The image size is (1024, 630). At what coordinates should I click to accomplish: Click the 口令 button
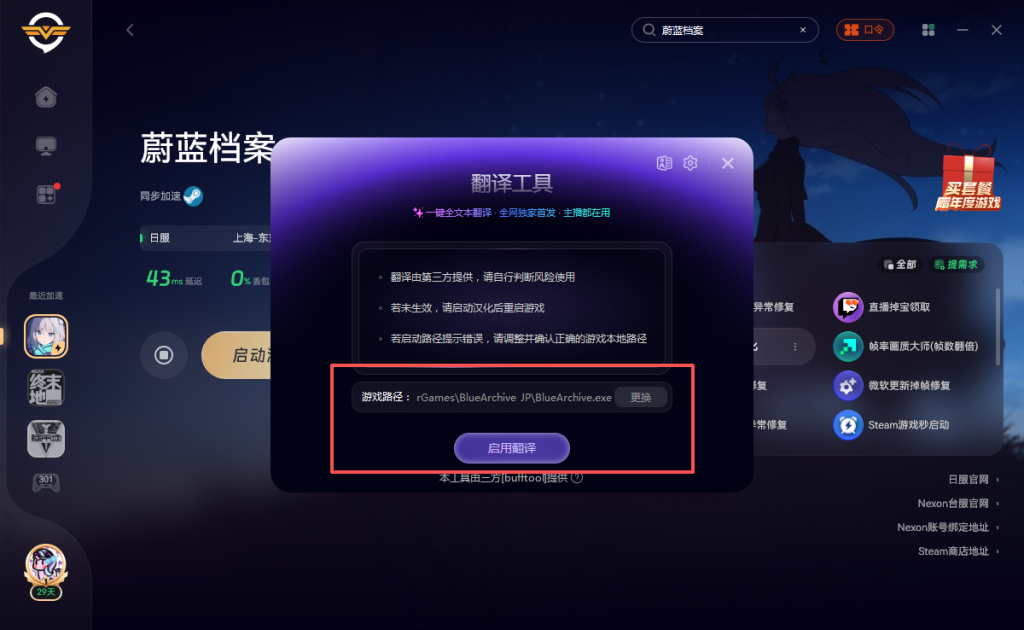pos(865,30)
